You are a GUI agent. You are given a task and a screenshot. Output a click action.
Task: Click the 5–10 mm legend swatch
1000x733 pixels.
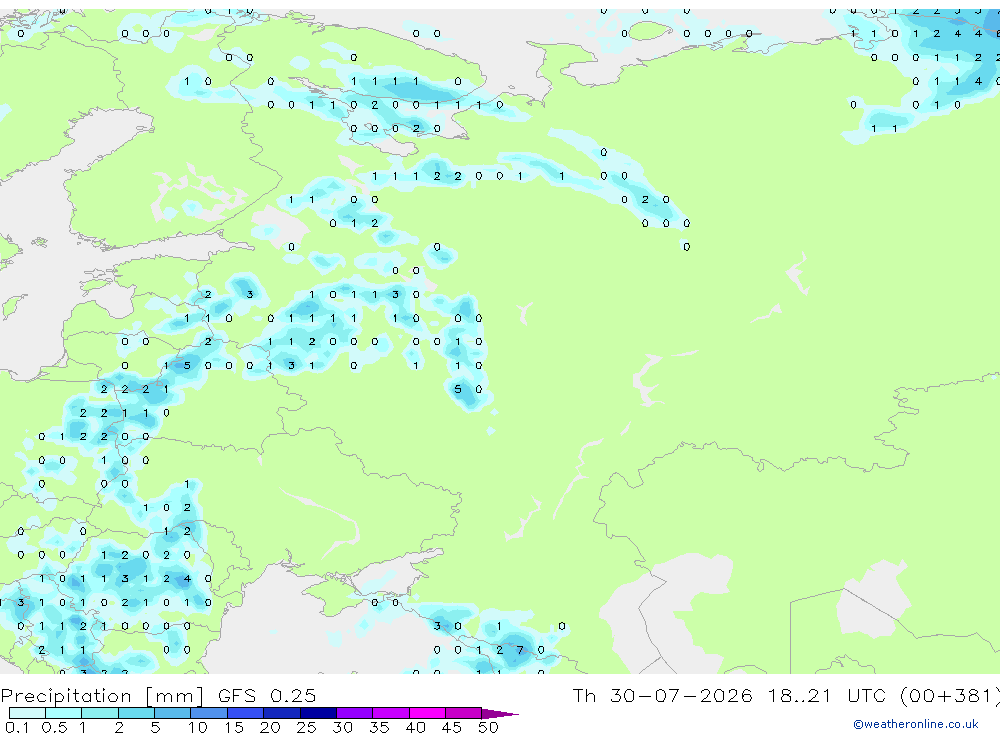(173, 713)
